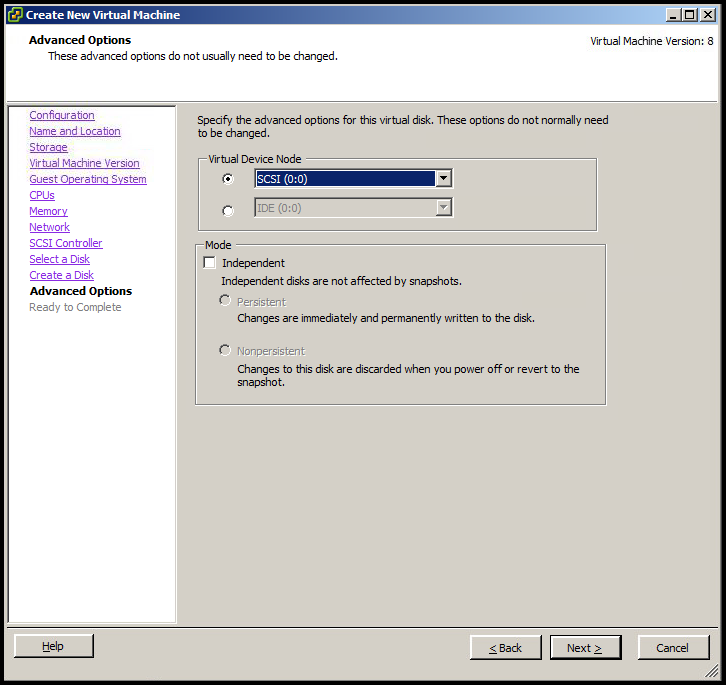This screenshot has height=685, width=726.
Task: Click the SCSI (0:0) combo box field
Action: click(x=354, y=178)
